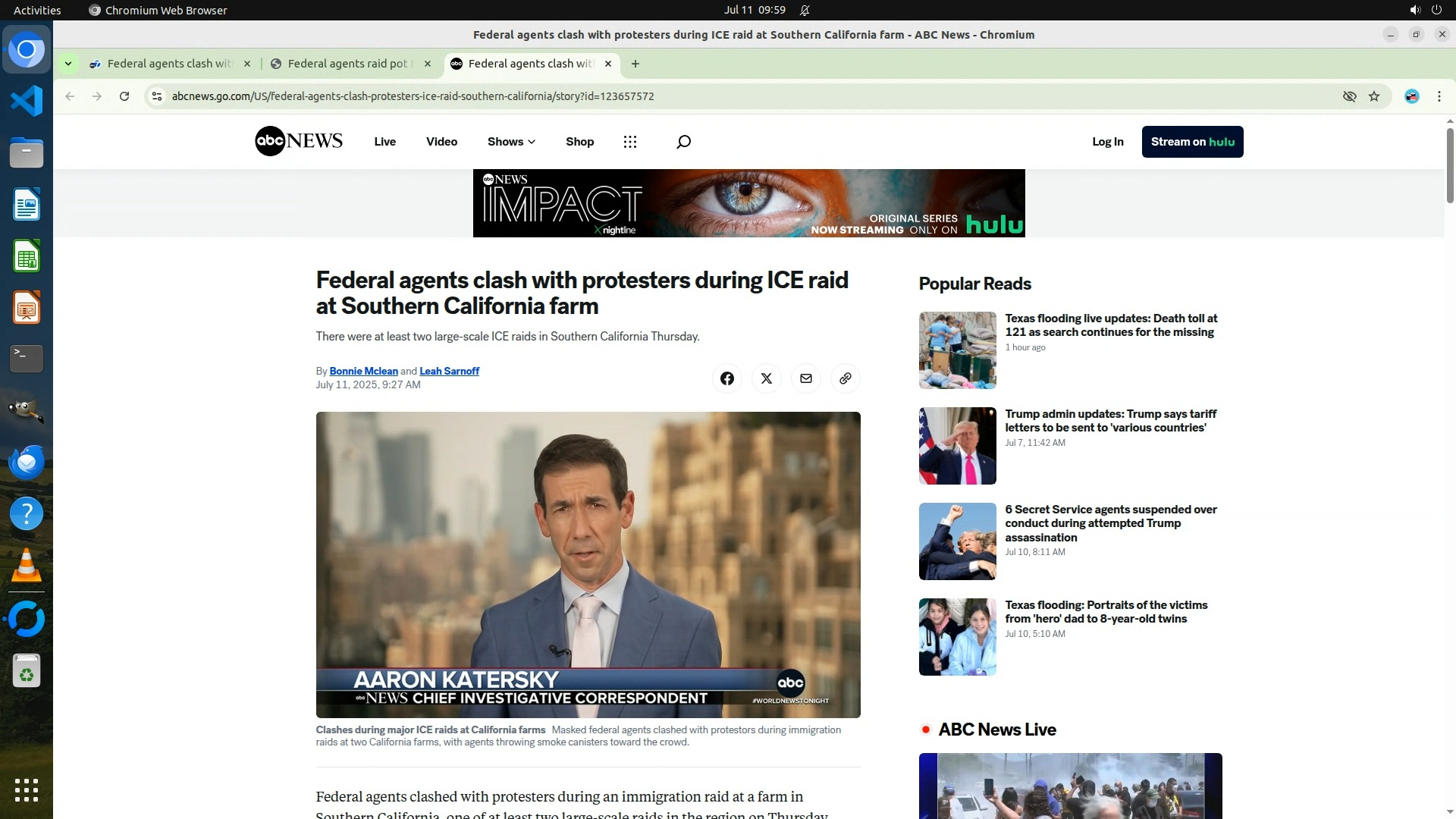
Task: Open Chromium three-dot menu
Action: (1439, 96)
